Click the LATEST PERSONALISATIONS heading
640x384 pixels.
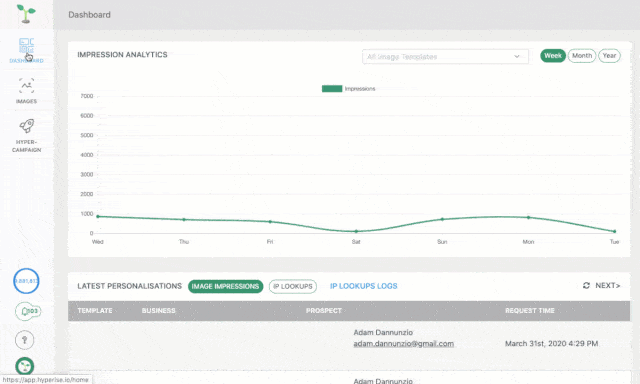[129, 286]
